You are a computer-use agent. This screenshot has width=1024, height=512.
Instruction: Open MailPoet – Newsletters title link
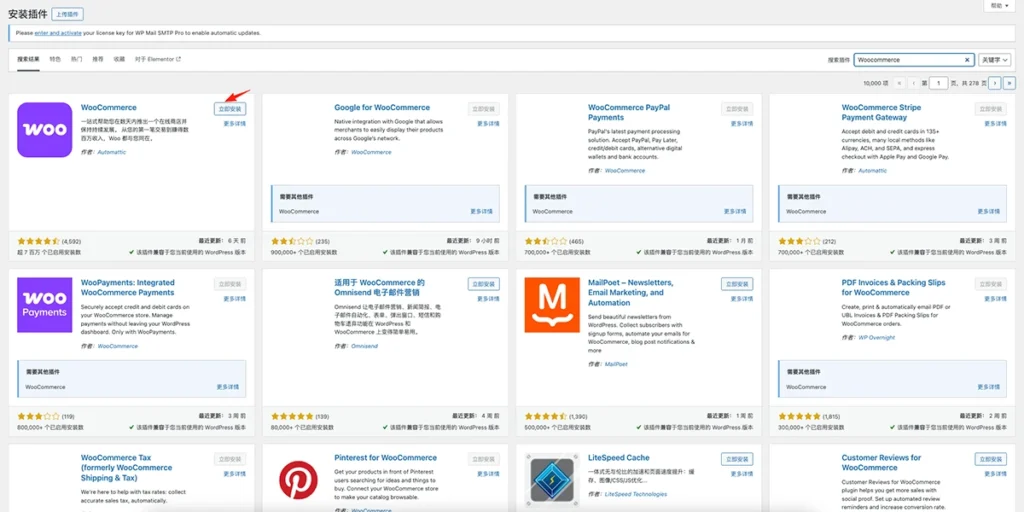click(x=630, y=293)
